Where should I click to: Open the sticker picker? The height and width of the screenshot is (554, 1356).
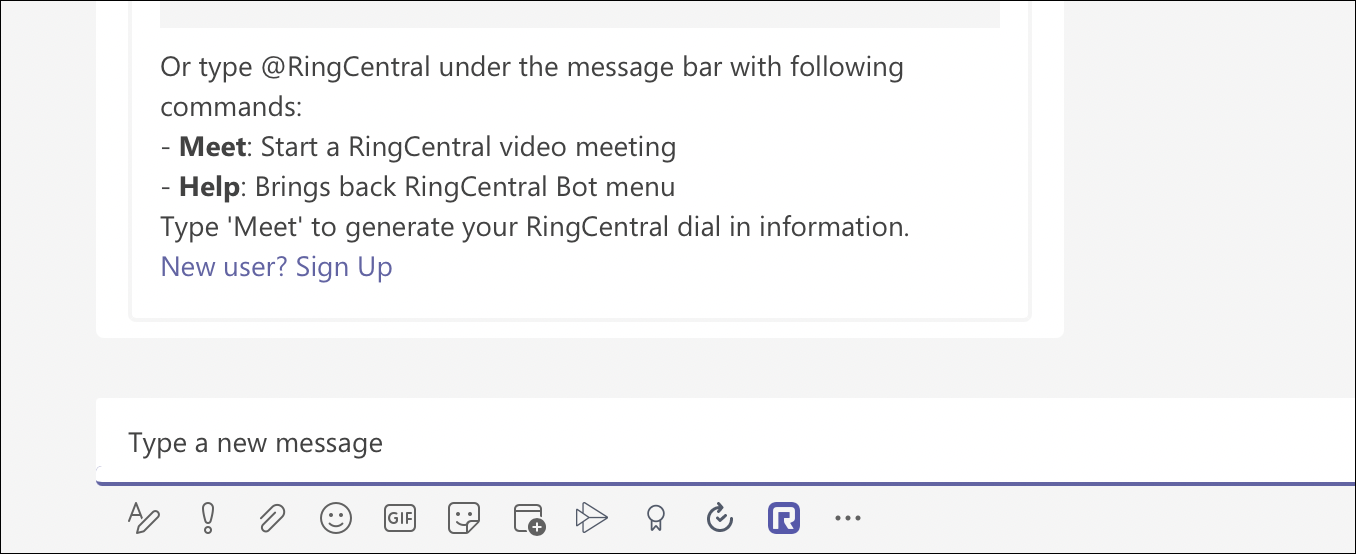coord(464,517)
